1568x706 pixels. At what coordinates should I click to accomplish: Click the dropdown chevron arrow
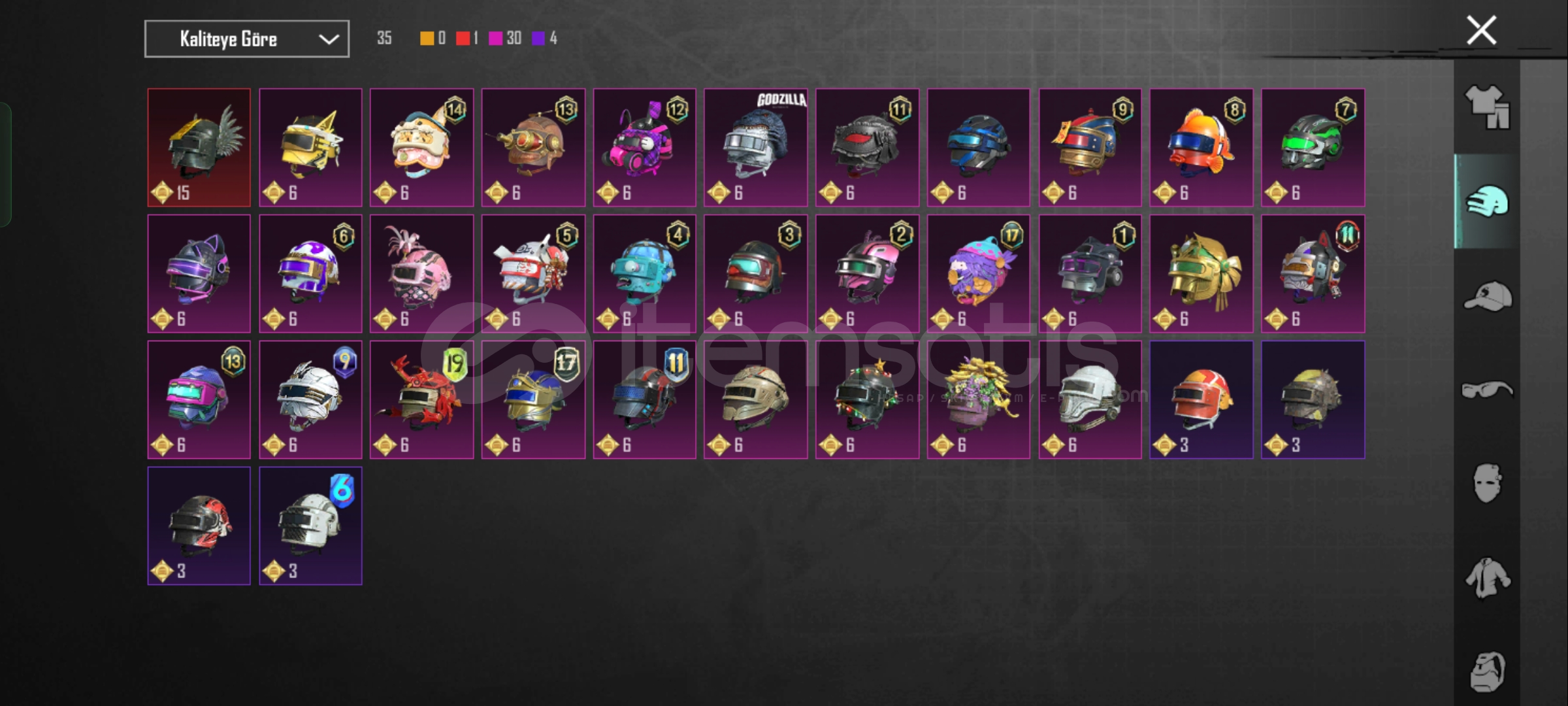[x=329, y=39]
